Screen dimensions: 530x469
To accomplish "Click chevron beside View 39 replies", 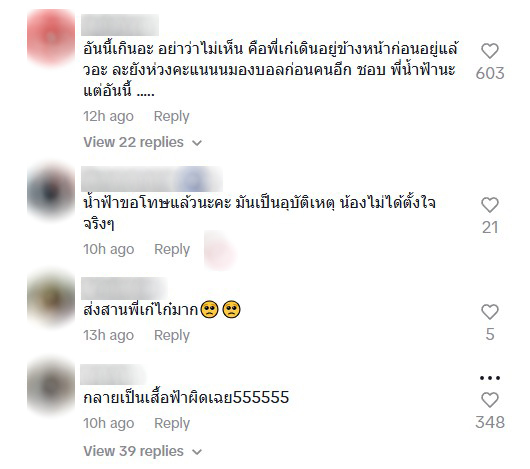I will (197, 452).
